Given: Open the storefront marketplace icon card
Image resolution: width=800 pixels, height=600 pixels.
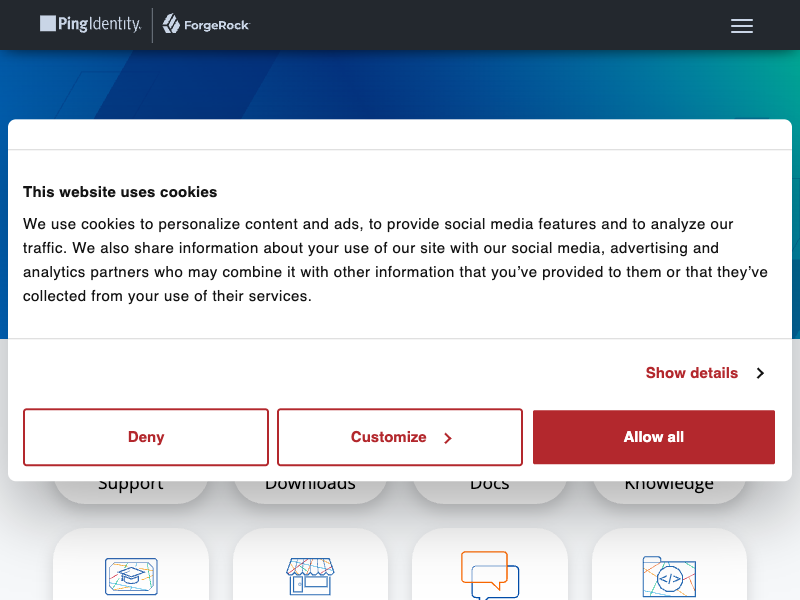Looking at the screenshot, I should click(x=310, y=565).
